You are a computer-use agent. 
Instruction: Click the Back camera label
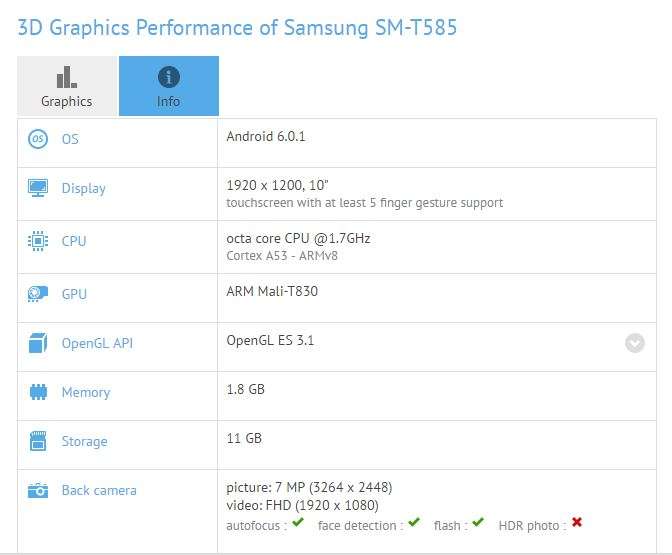point(99,490)
